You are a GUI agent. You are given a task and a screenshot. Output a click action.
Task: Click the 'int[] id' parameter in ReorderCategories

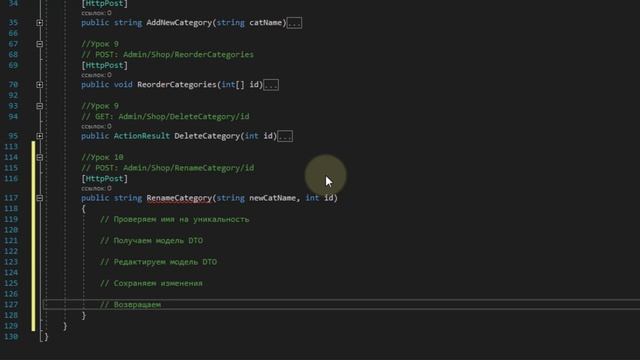(240, 85)
